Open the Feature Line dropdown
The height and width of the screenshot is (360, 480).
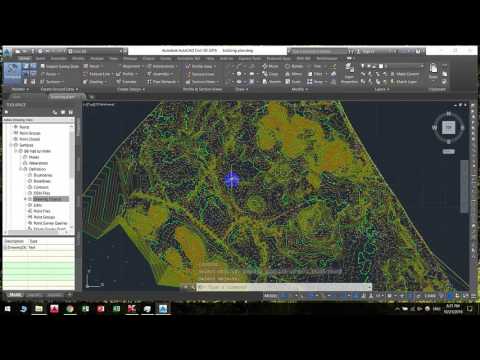coord(98,74)
